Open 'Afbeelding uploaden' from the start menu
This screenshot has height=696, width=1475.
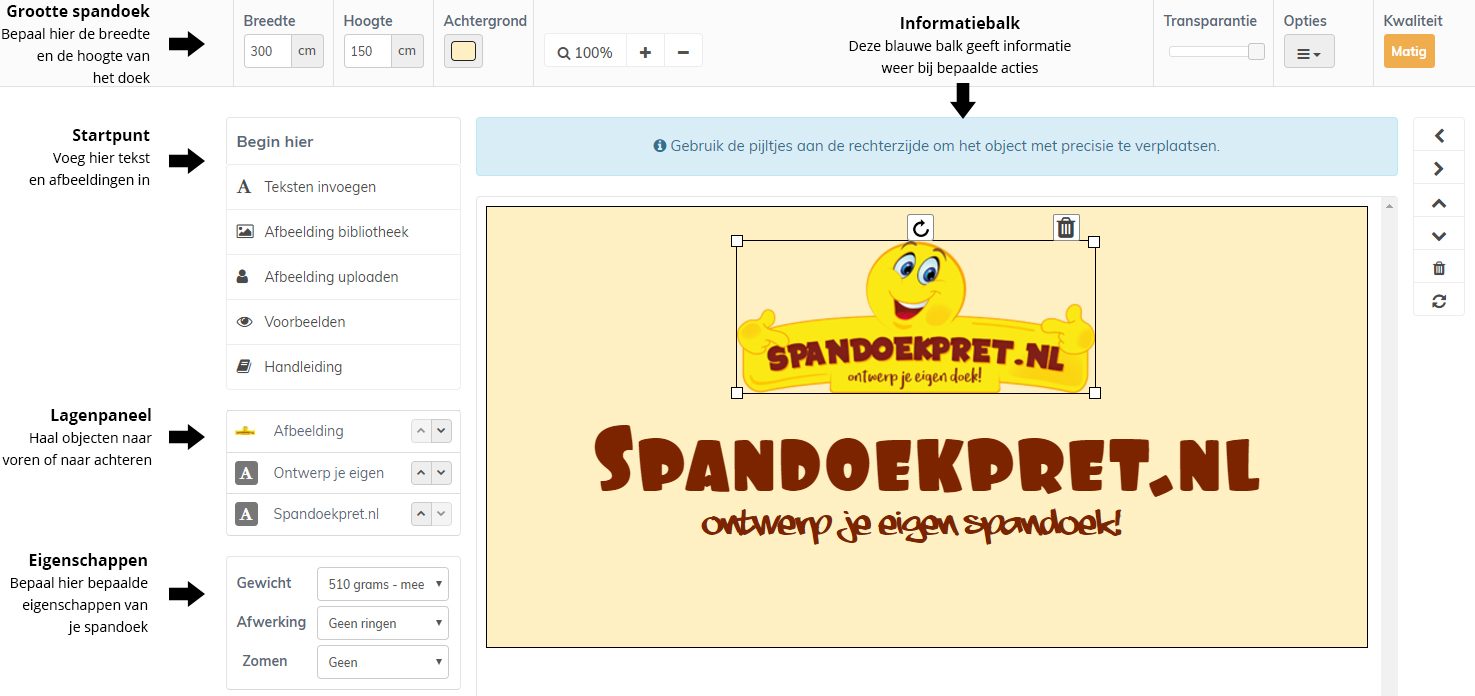coord(331,277)
